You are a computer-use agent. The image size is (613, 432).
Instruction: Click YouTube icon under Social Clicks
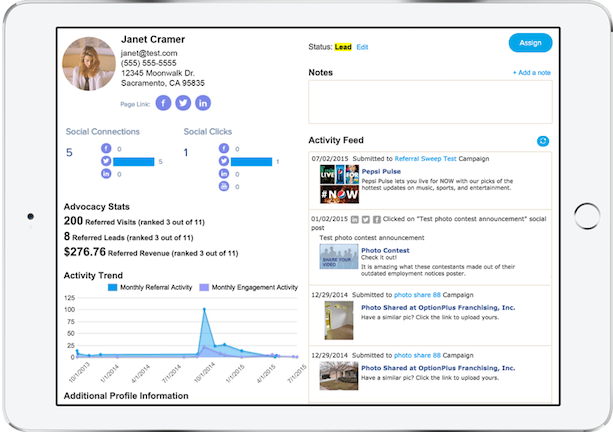pos(223,186)
